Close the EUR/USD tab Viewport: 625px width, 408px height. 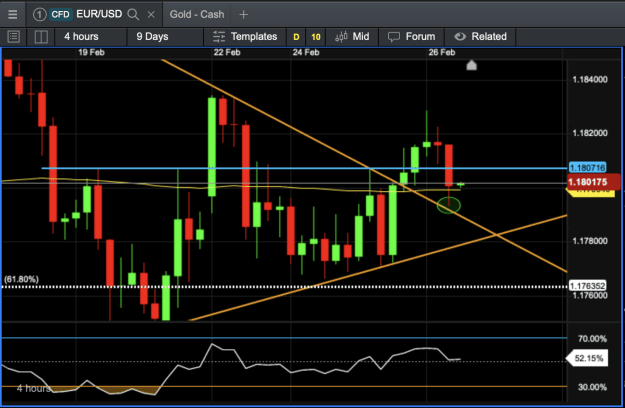(x=151, y=15)
